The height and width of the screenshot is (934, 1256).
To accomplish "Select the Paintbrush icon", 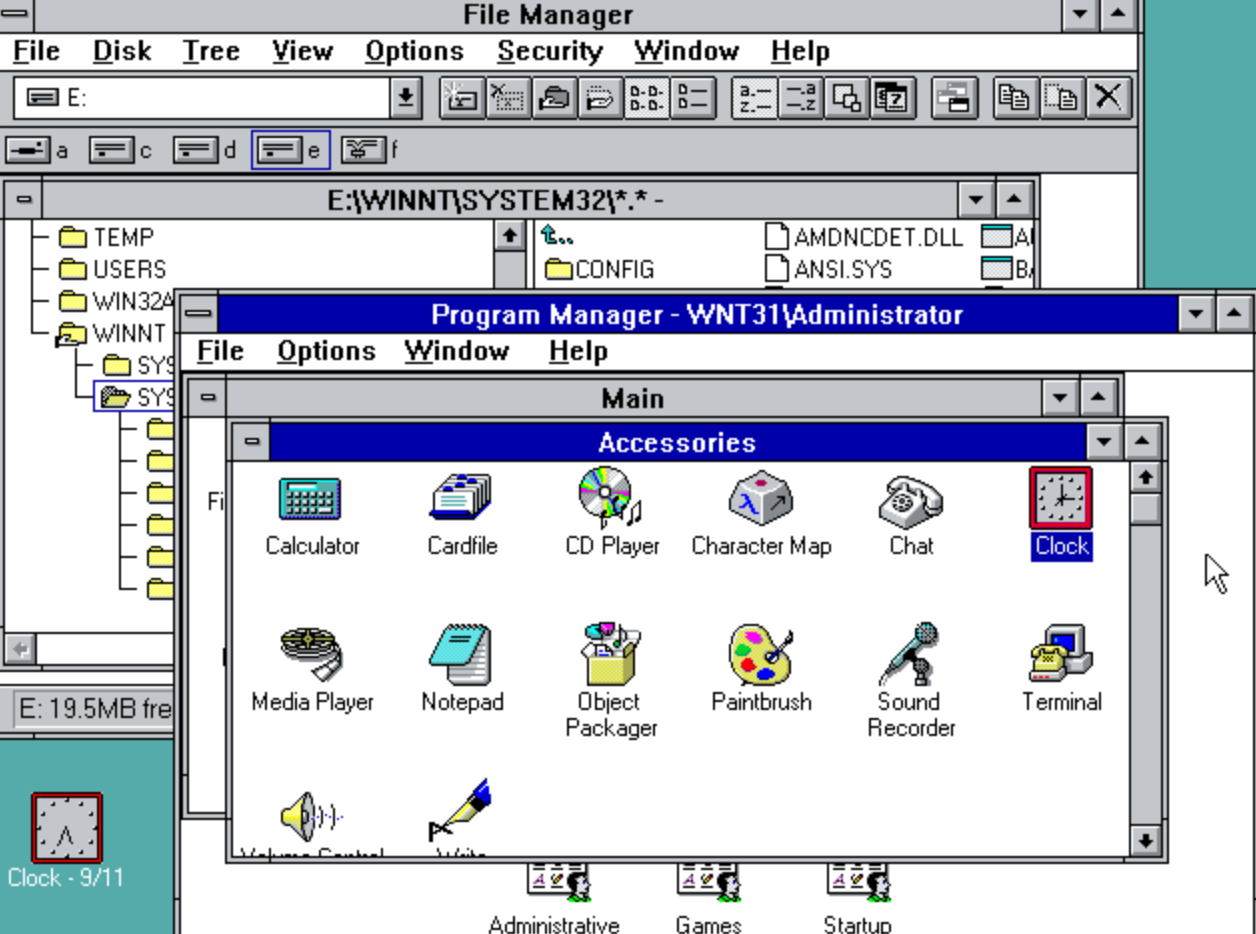I will (761, 654).
